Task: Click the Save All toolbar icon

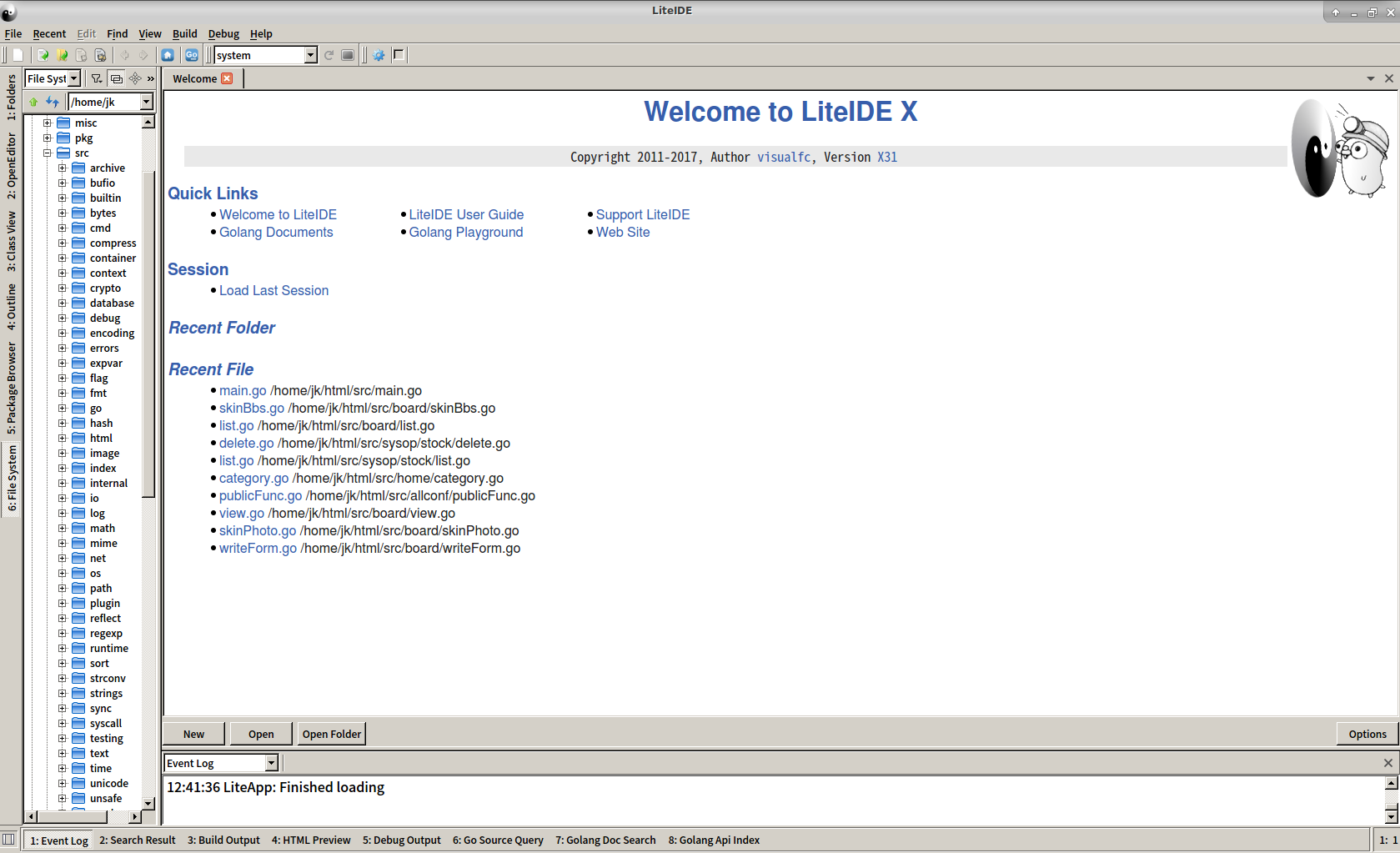Action: pyautogui.click(x=101, y=55)
